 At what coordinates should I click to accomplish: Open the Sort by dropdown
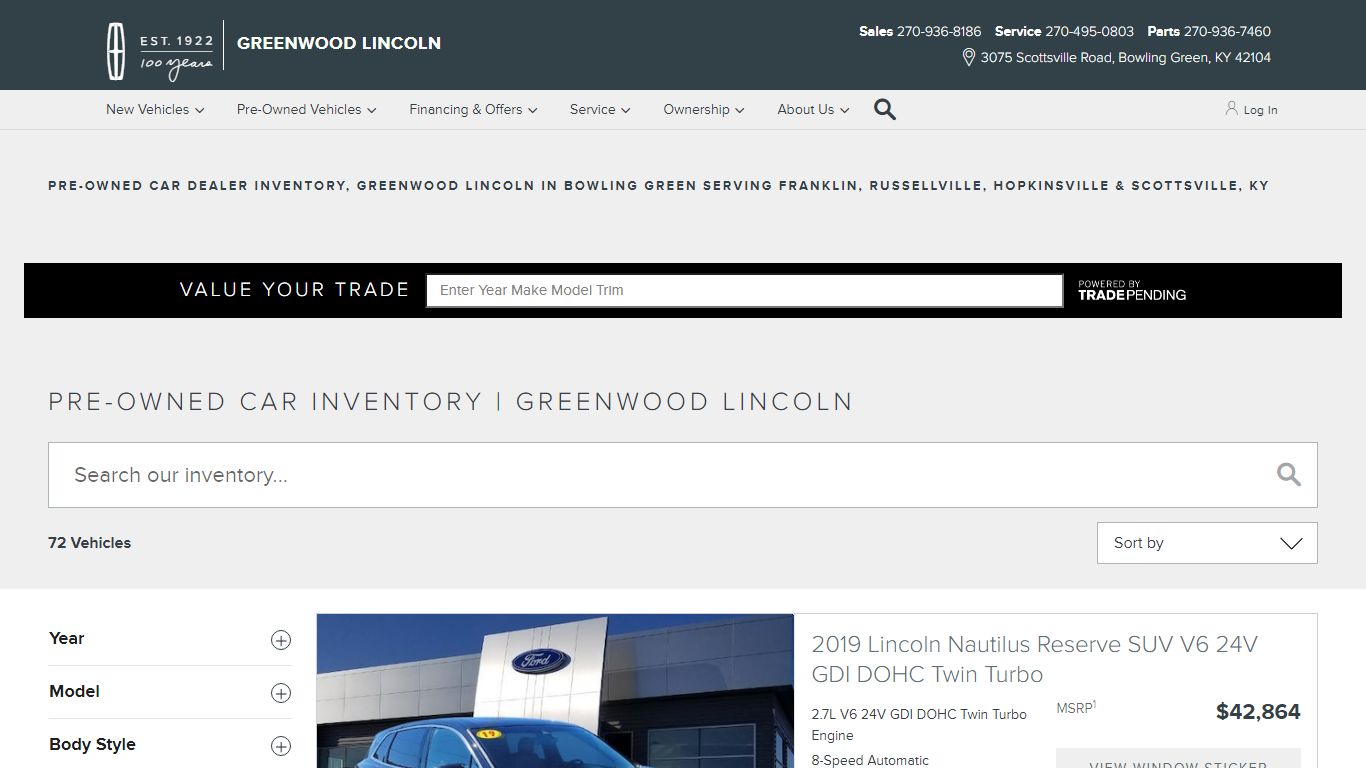1207,543
